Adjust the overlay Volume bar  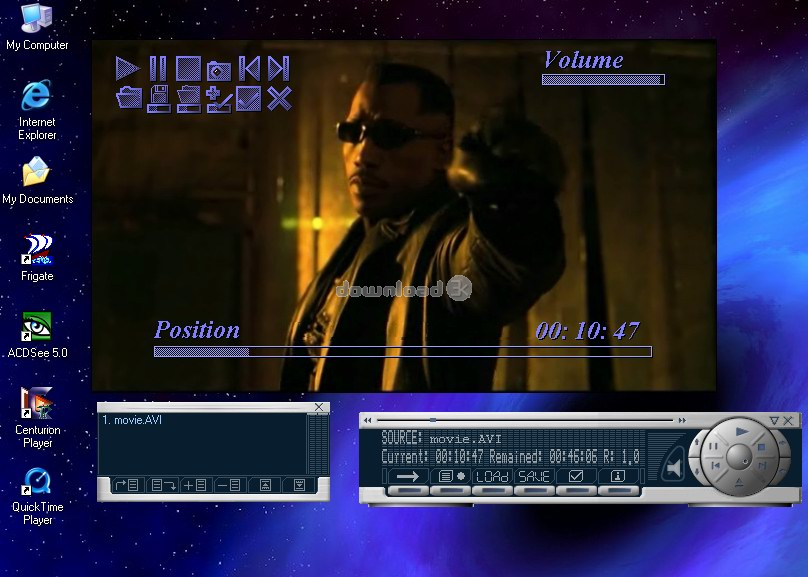(603, 79)
